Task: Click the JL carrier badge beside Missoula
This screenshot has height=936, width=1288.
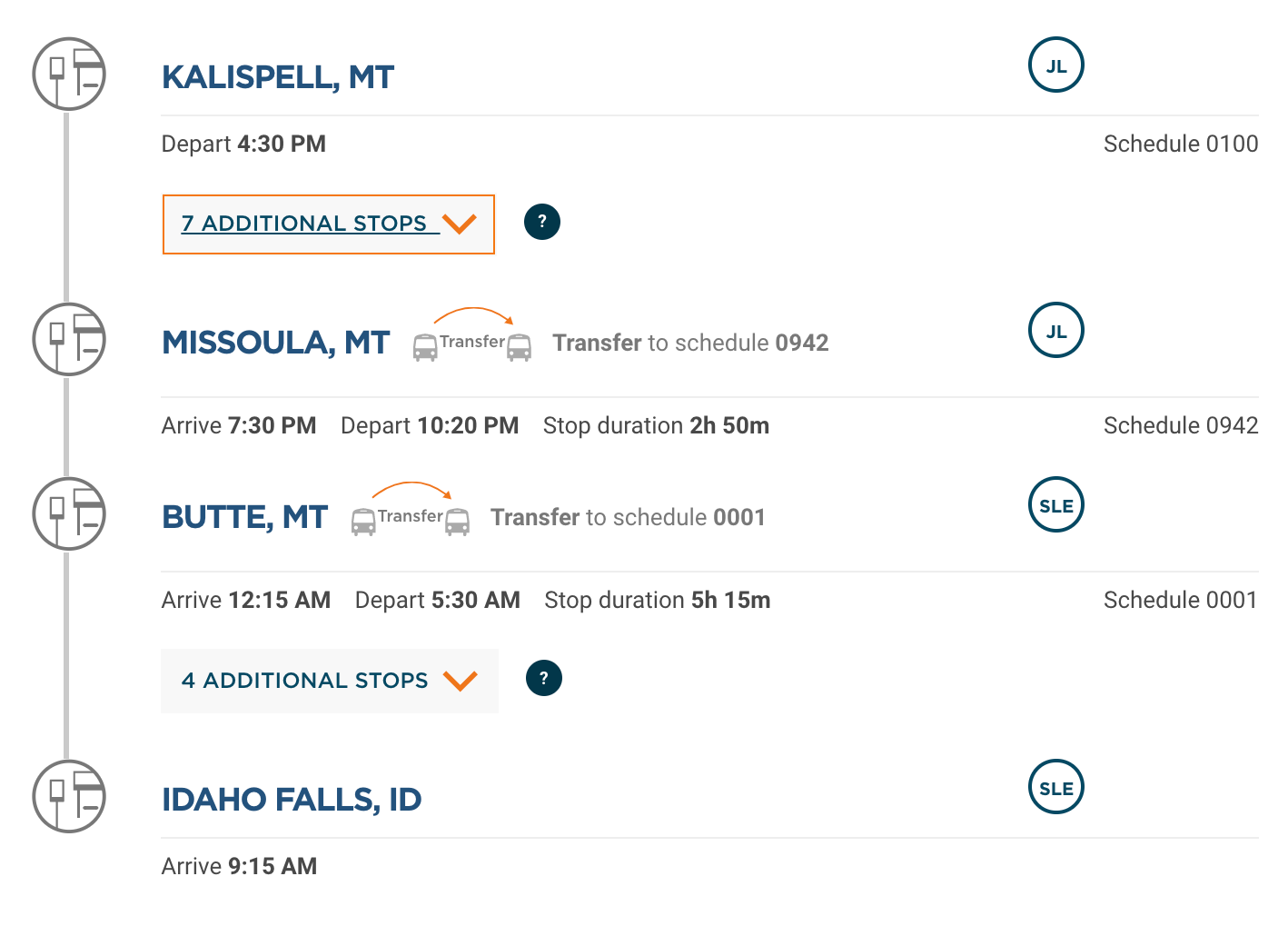Action: [1056, 331]
